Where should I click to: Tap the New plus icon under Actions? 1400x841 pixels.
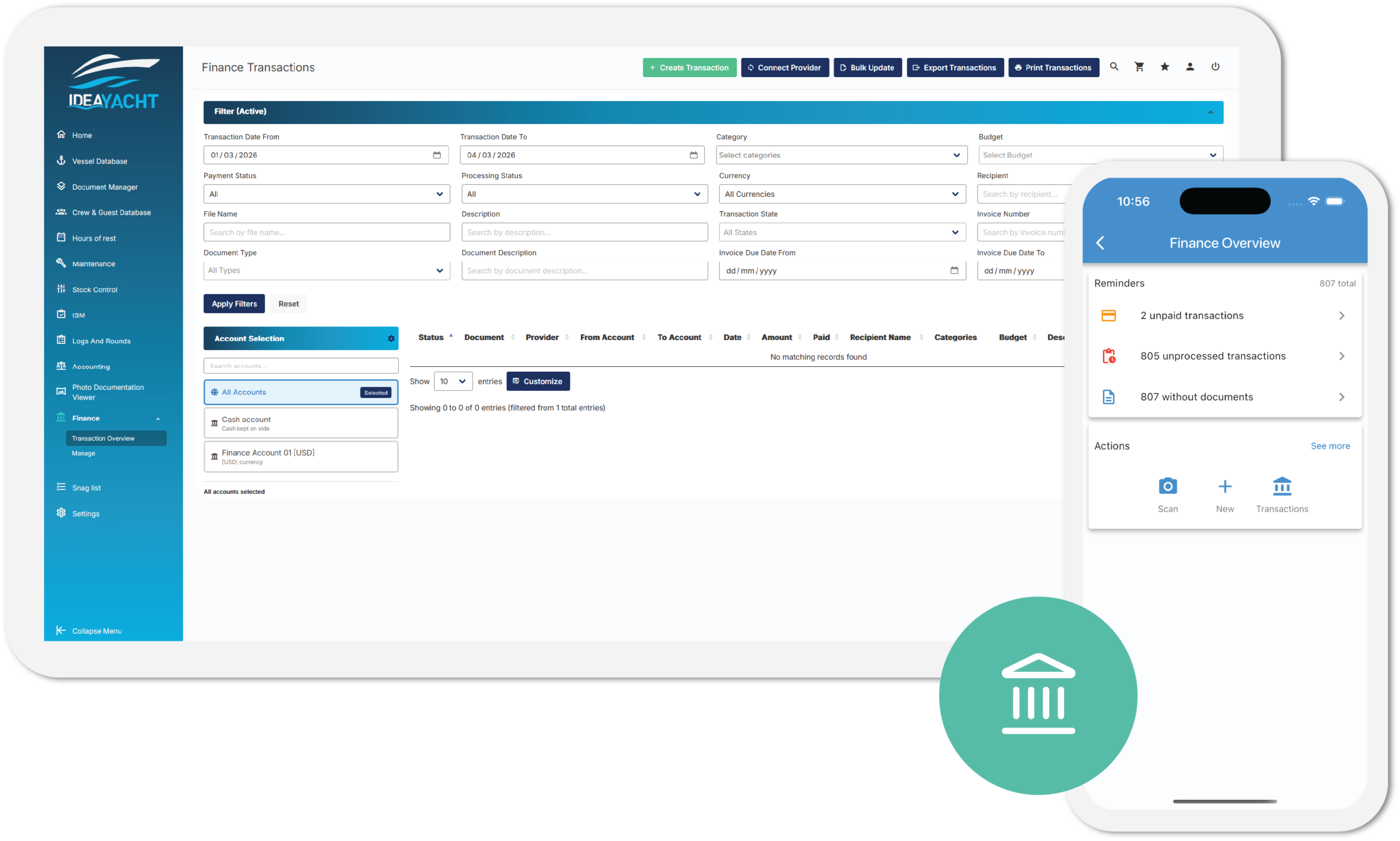1224,486
